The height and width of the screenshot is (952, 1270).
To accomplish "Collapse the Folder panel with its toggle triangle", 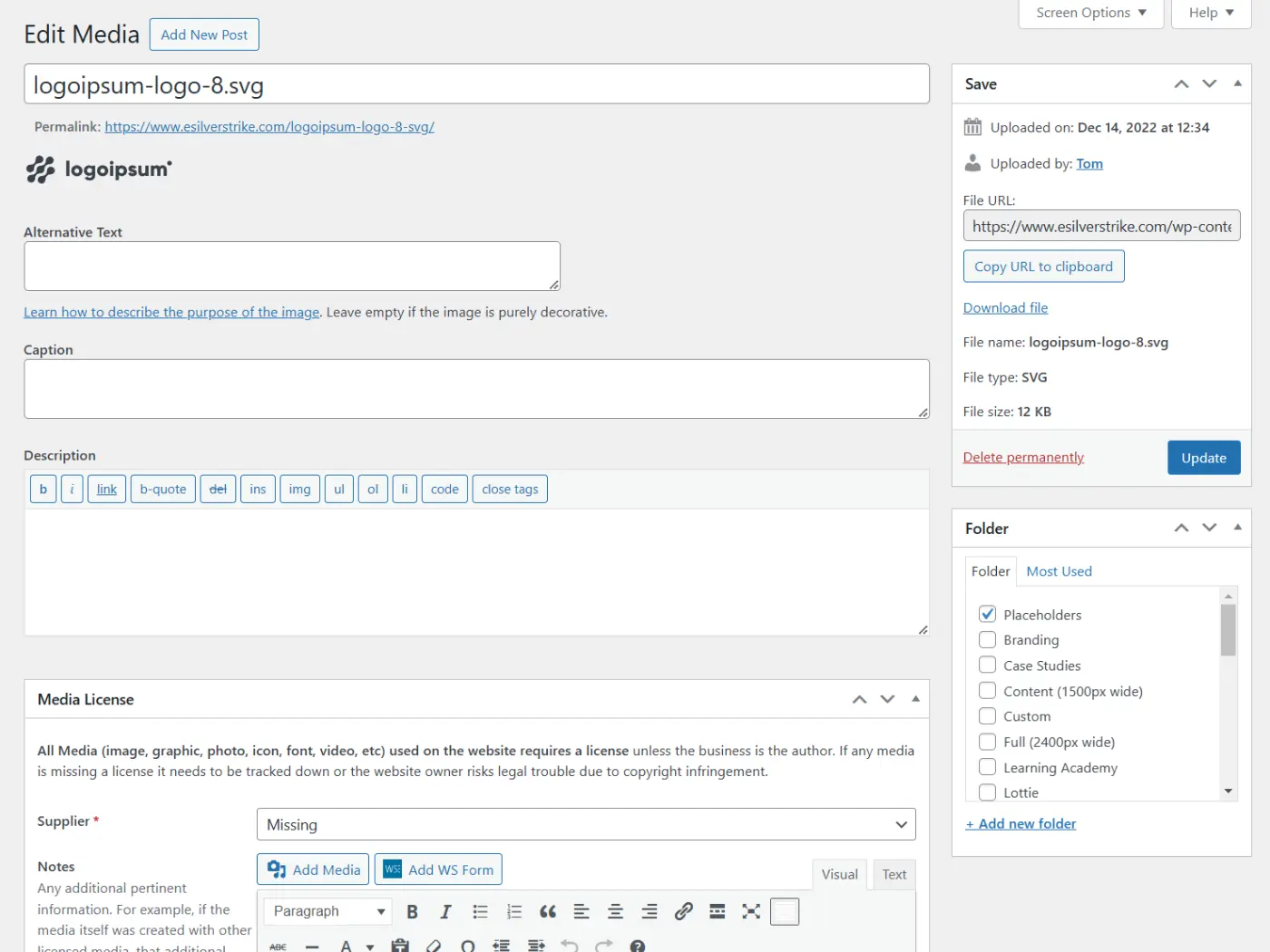I will coord(1237,528).
